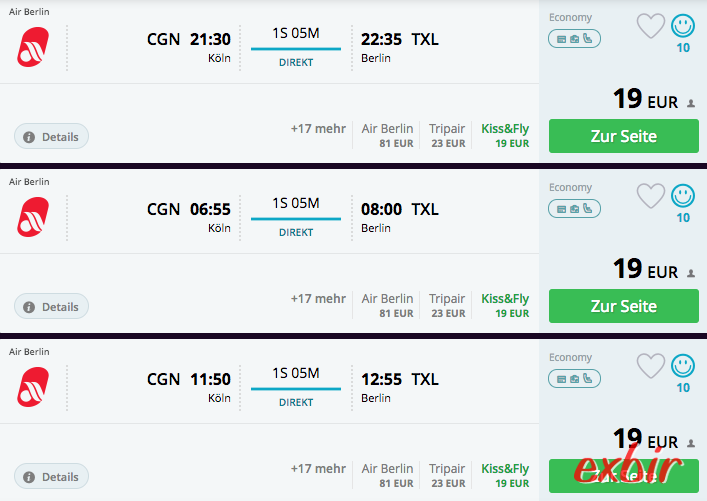Image resolution: width=707 pixels, height=501 pixels.
Task: Click amenities icons pill for 11:50 flight
Action: point(574,379)
